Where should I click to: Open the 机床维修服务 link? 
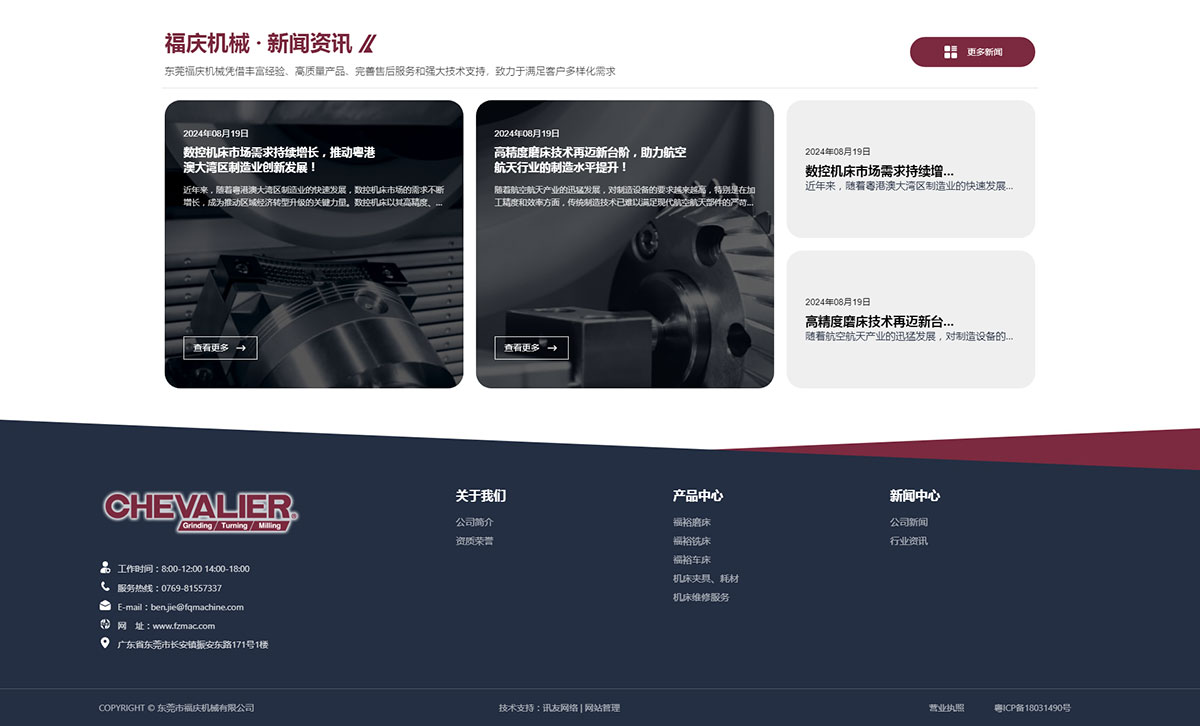point(700,597)
